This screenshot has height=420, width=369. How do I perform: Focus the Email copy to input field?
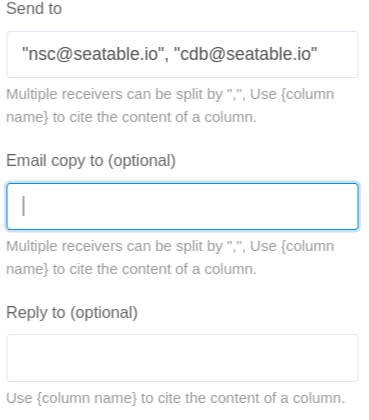[x=182, y=206]
